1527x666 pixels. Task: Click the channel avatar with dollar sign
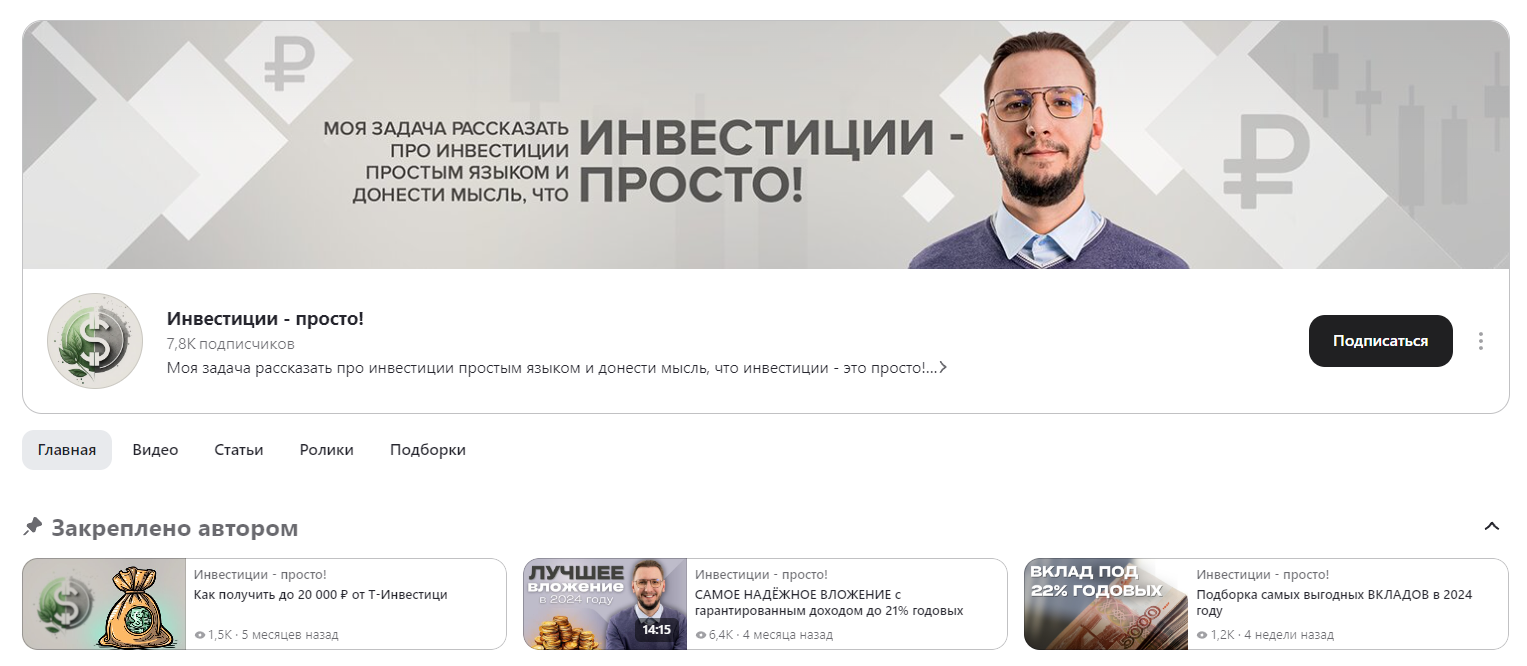tap(95, 341)
